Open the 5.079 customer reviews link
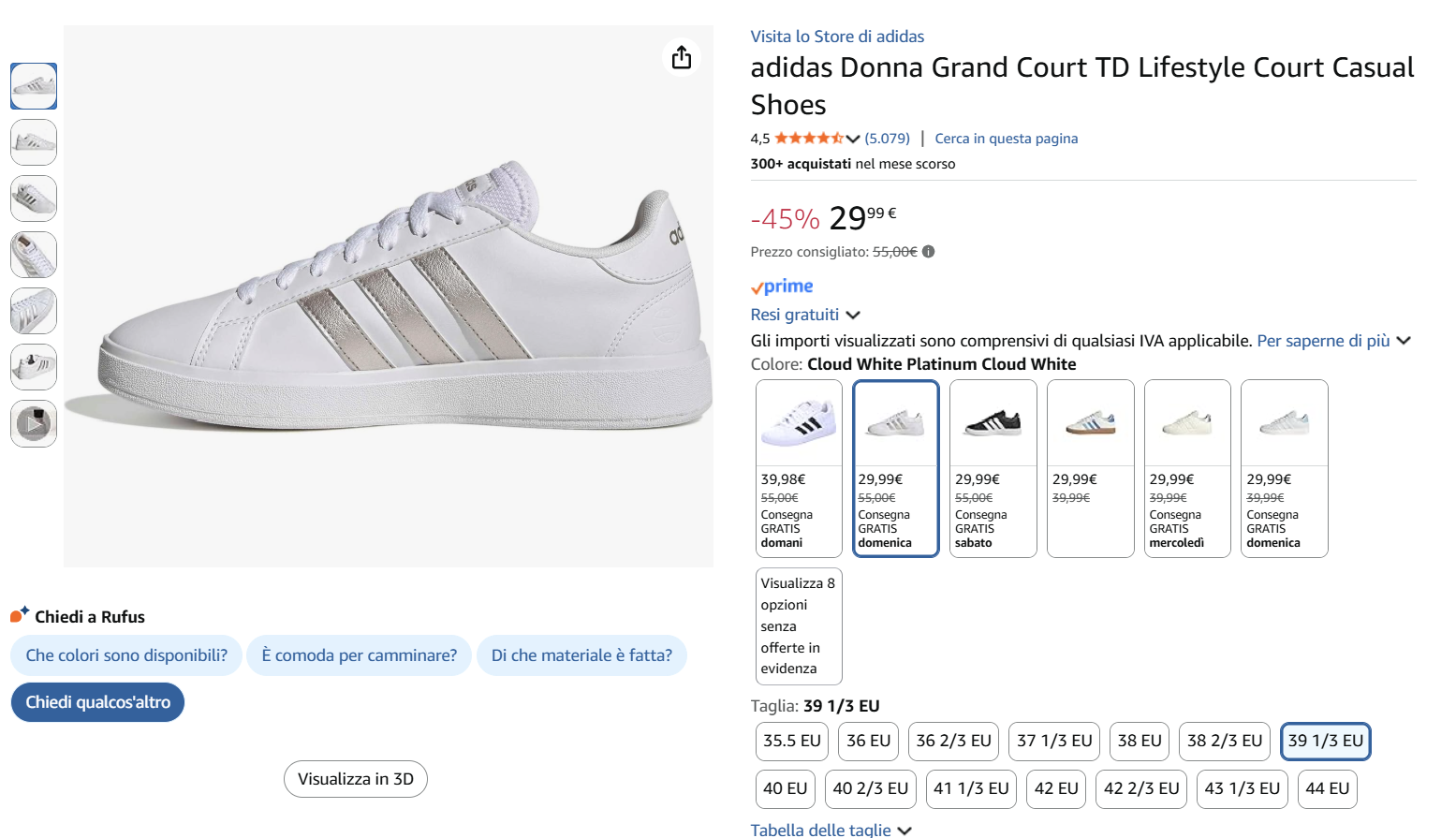This screenshot has width=1456, height=838. coord(887,138)
